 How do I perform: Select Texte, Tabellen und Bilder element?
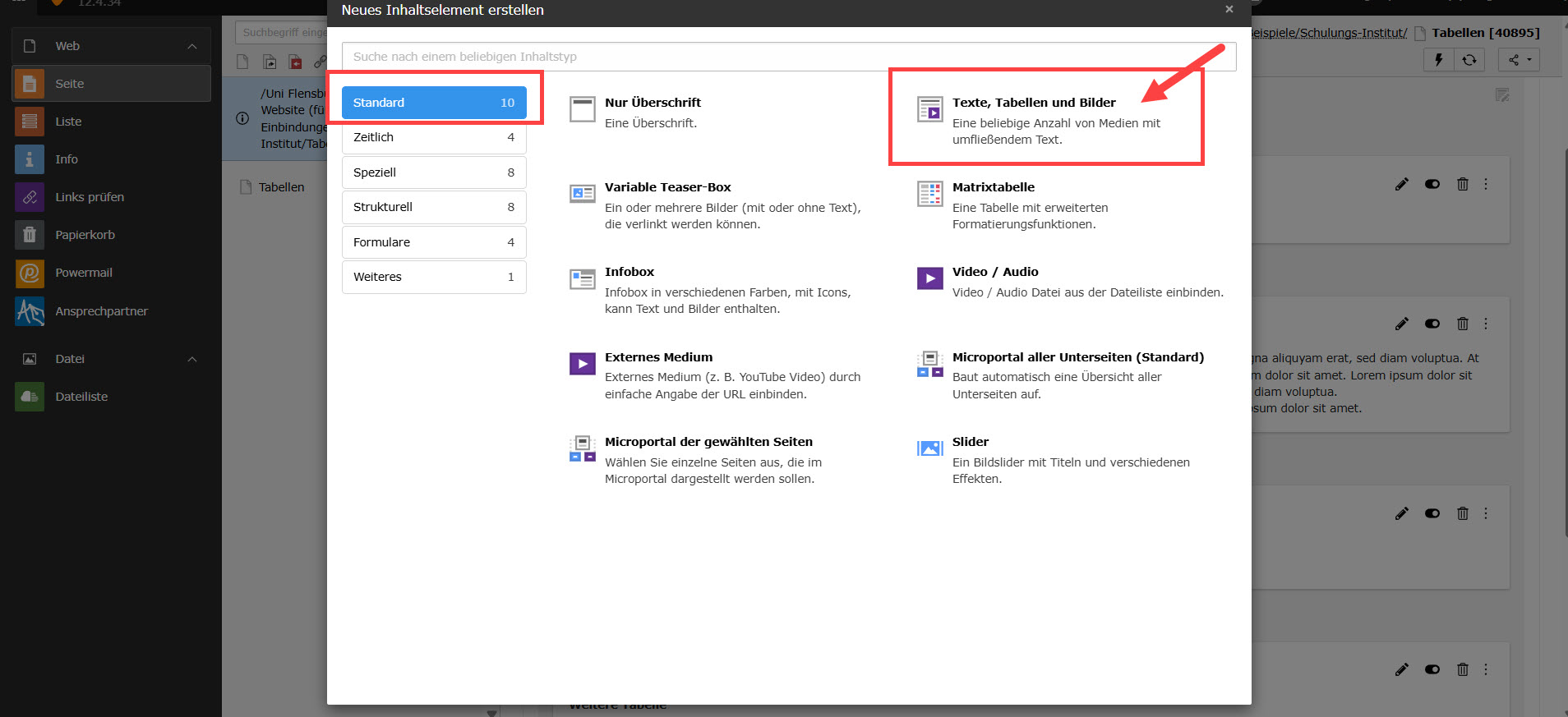pyautogui.click(x=1034, y=103)
